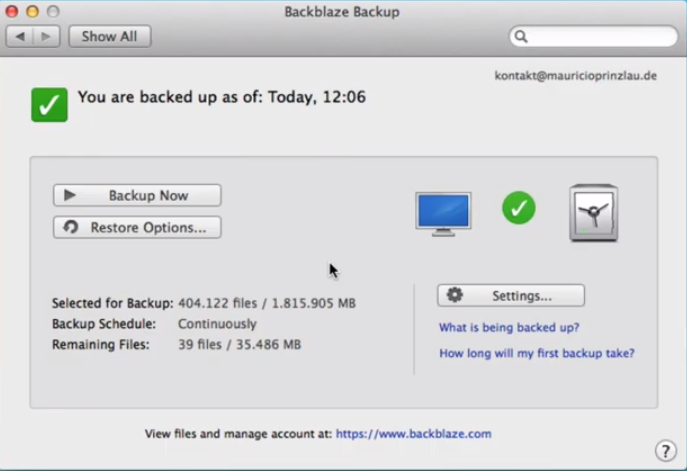The image size is (687, 471).
Task: Click the forward navigation arrow
Action: click(x=46, y=36)
